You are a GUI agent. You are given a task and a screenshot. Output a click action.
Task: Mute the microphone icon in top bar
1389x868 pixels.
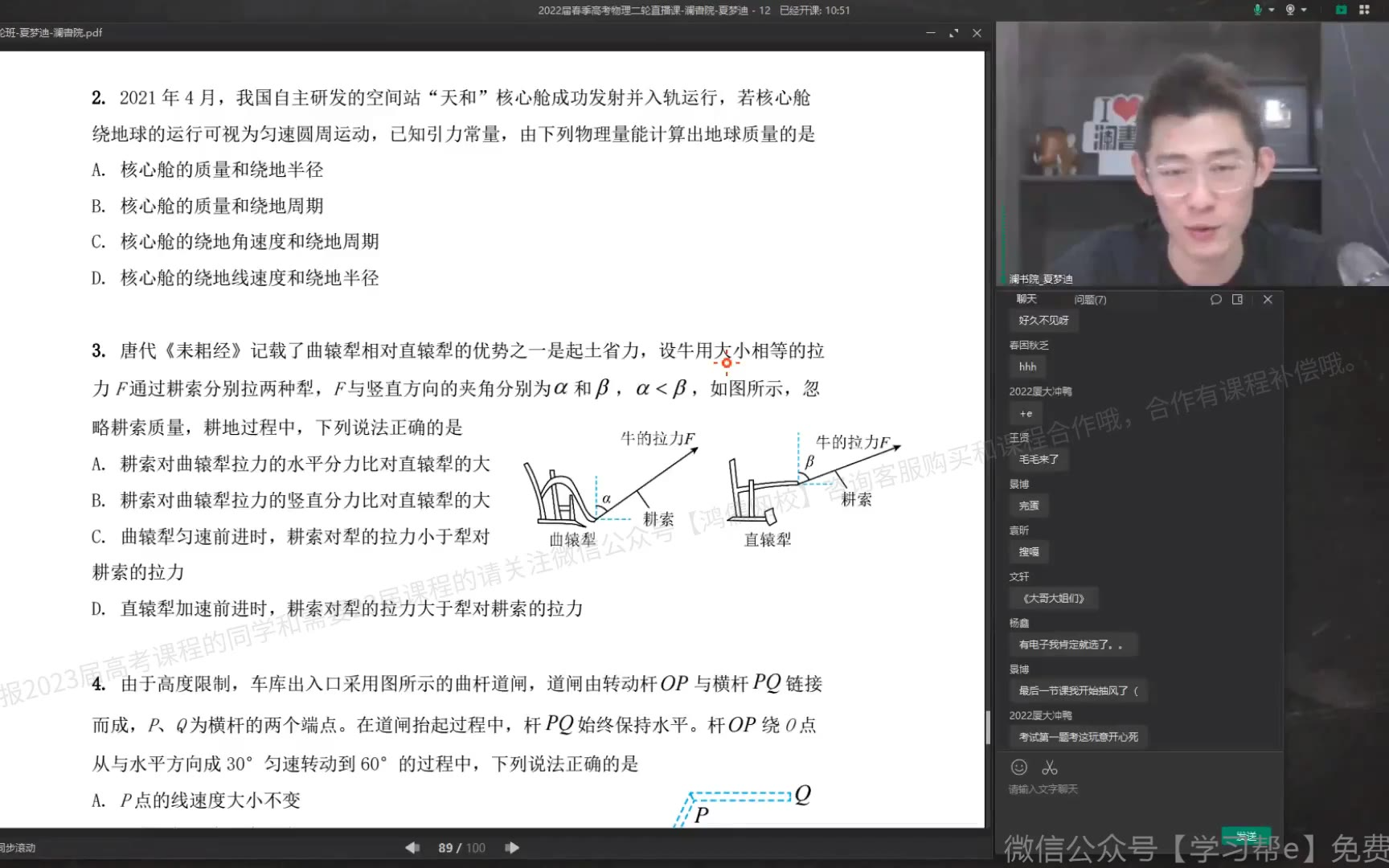click(x=1257, y=10)
